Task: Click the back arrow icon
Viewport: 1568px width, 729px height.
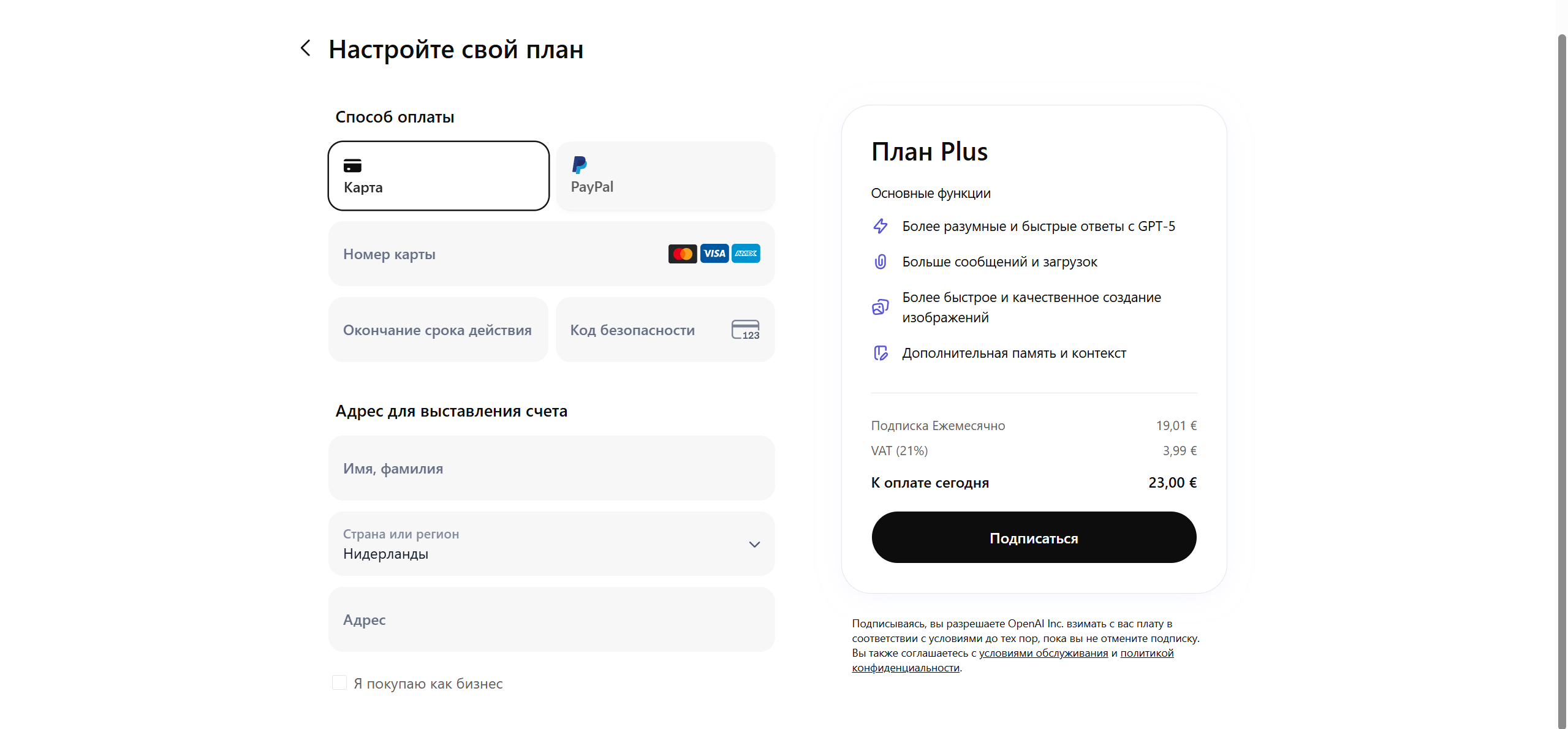Action: pos(306,48)
